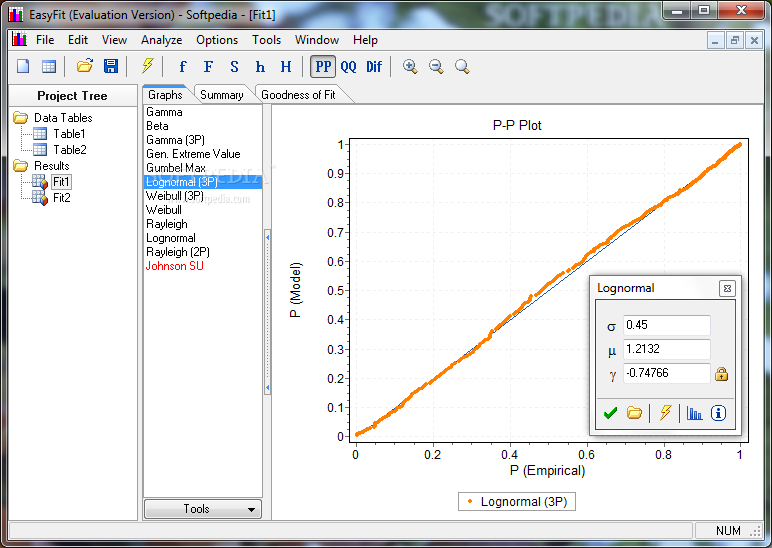Open the Tools dropdown below the distribution list

click(x=202, y=509)
